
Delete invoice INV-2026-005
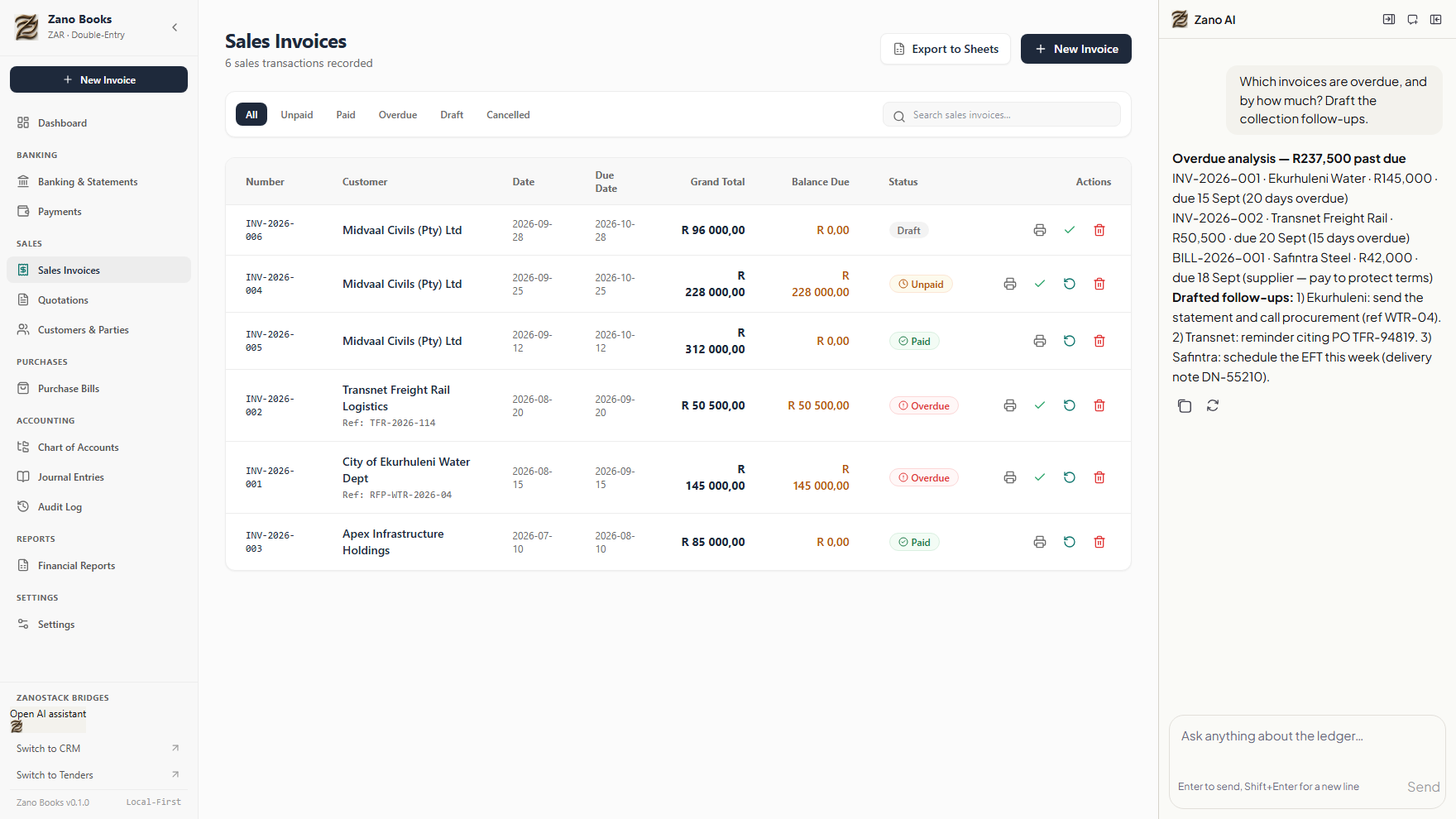click(x=1099, y=341)
